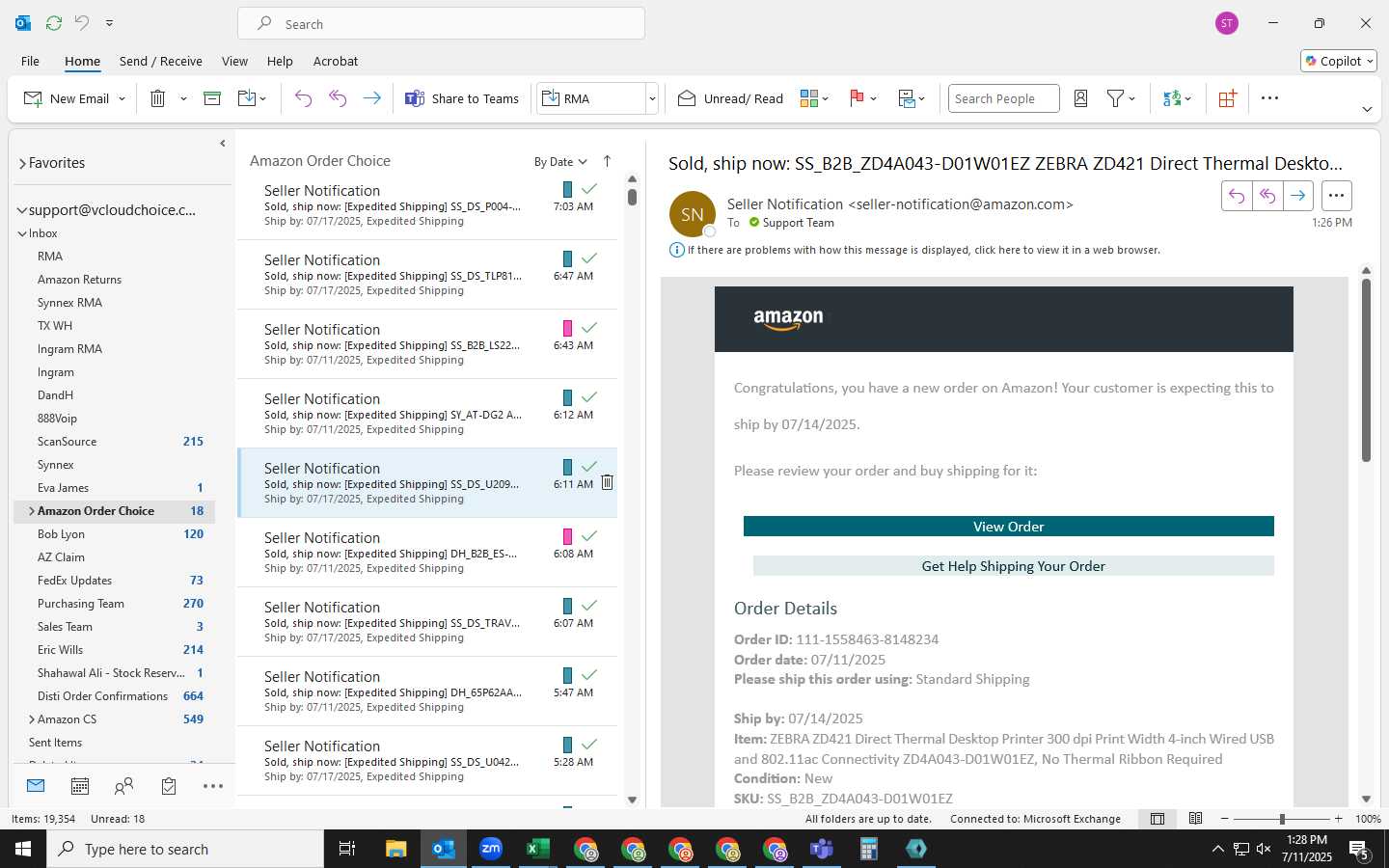Expand ribbon display options chevron
Viewport: 1389px width, 868px height.
[x=1367, y=109]
